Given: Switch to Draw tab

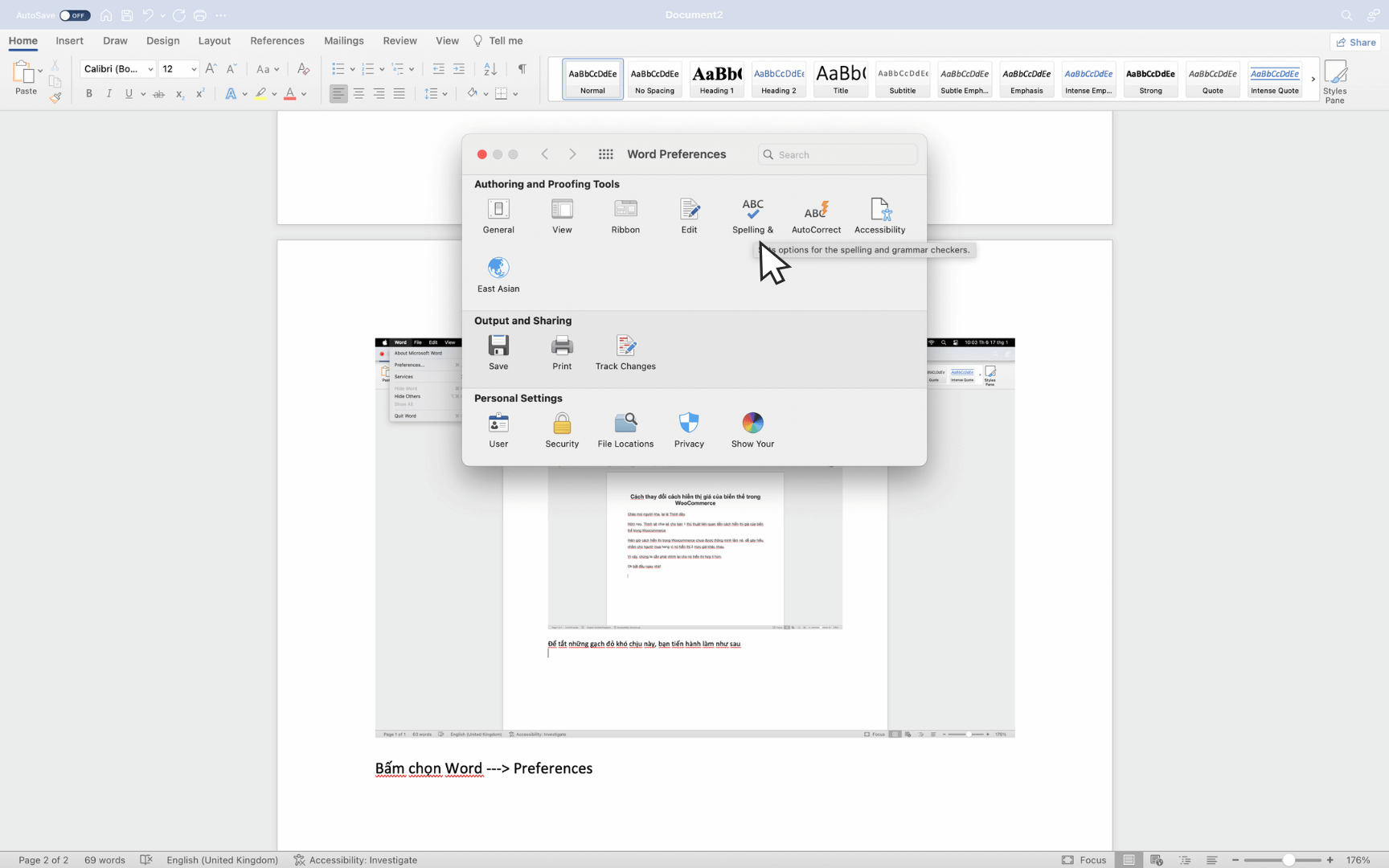Looking at the screenshot, I should (x=115, y=41).
